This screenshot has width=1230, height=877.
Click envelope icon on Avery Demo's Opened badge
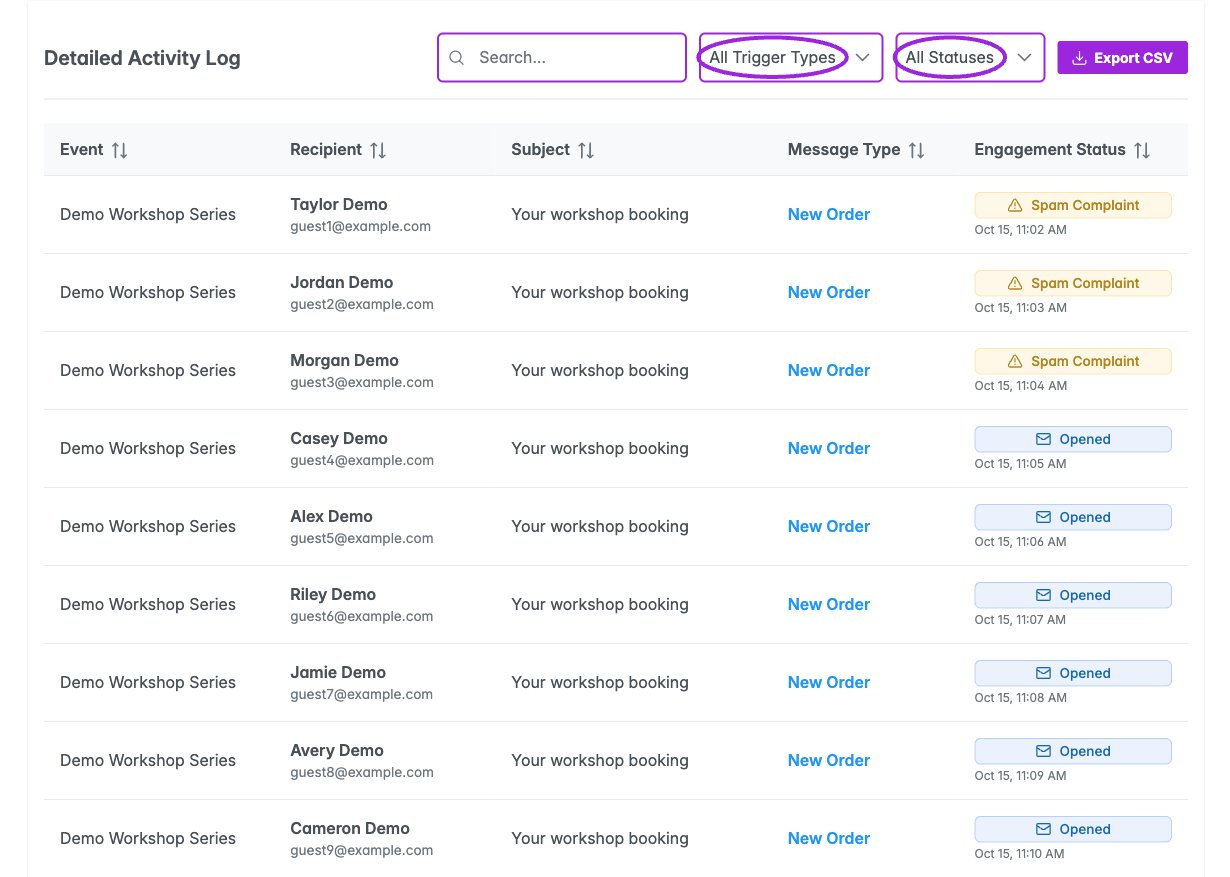pos(1043,751)
